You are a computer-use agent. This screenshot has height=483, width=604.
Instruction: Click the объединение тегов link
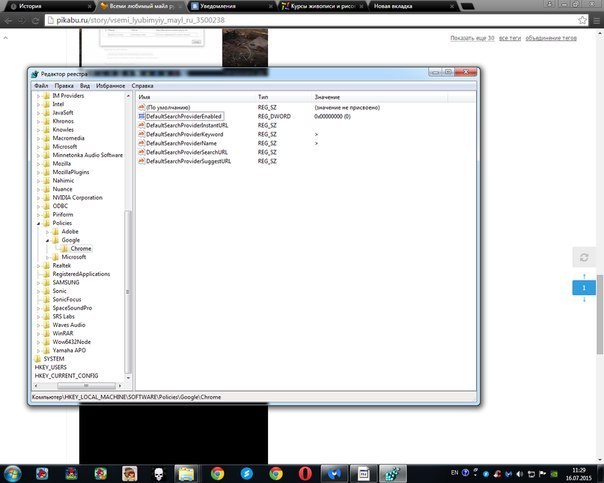(551, 38)
